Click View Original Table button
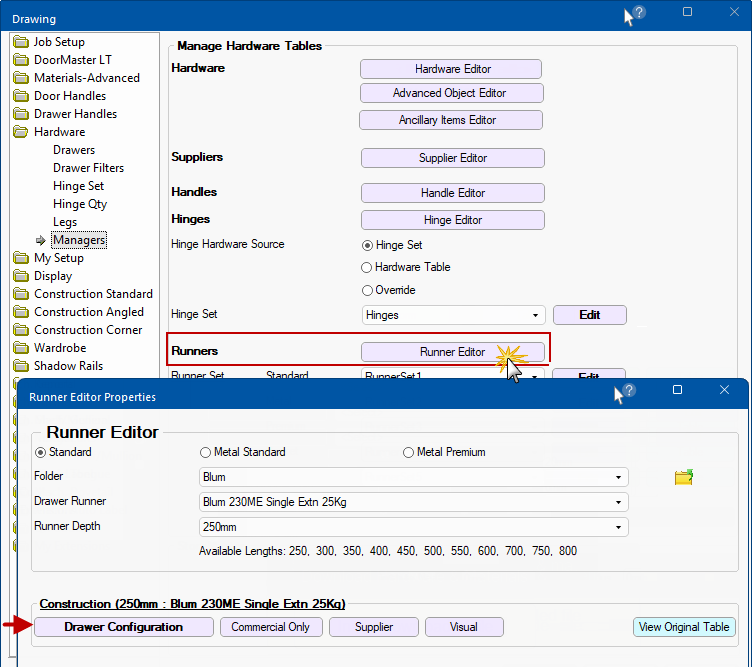 tap(684, 627)
